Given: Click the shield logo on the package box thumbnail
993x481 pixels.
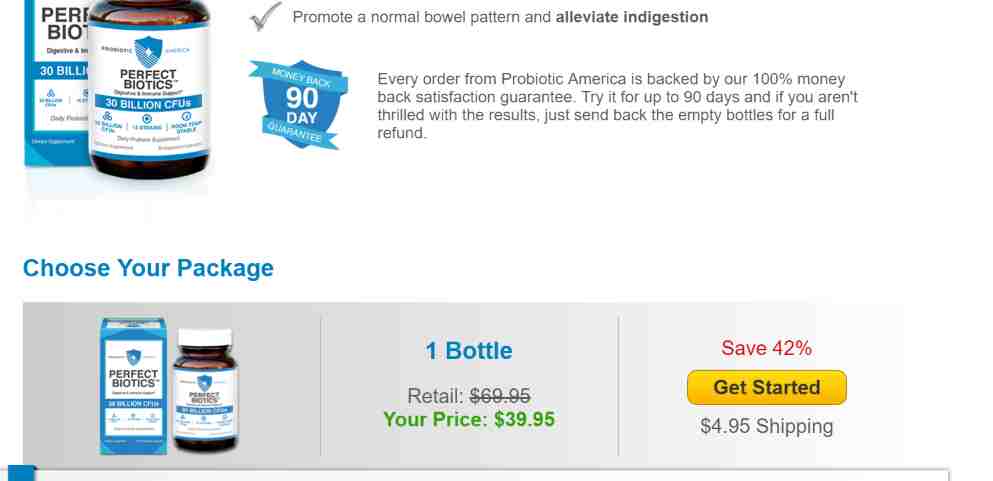Looking at the screenshot, I should pyautogui.click(x=133, y=357).
